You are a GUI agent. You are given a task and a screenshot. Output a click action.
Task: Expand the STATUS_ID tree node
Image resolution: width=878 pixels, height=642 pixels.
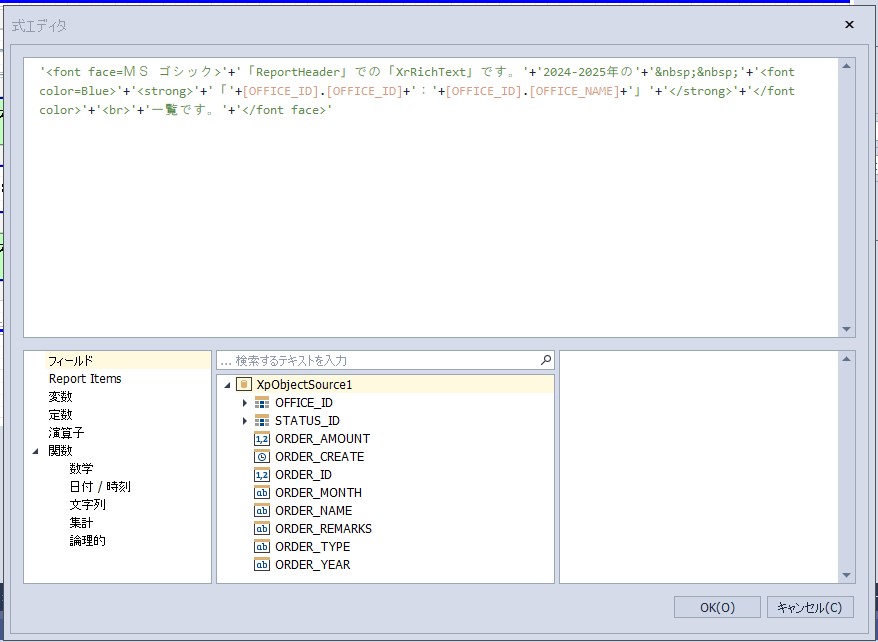coord(244,420)
